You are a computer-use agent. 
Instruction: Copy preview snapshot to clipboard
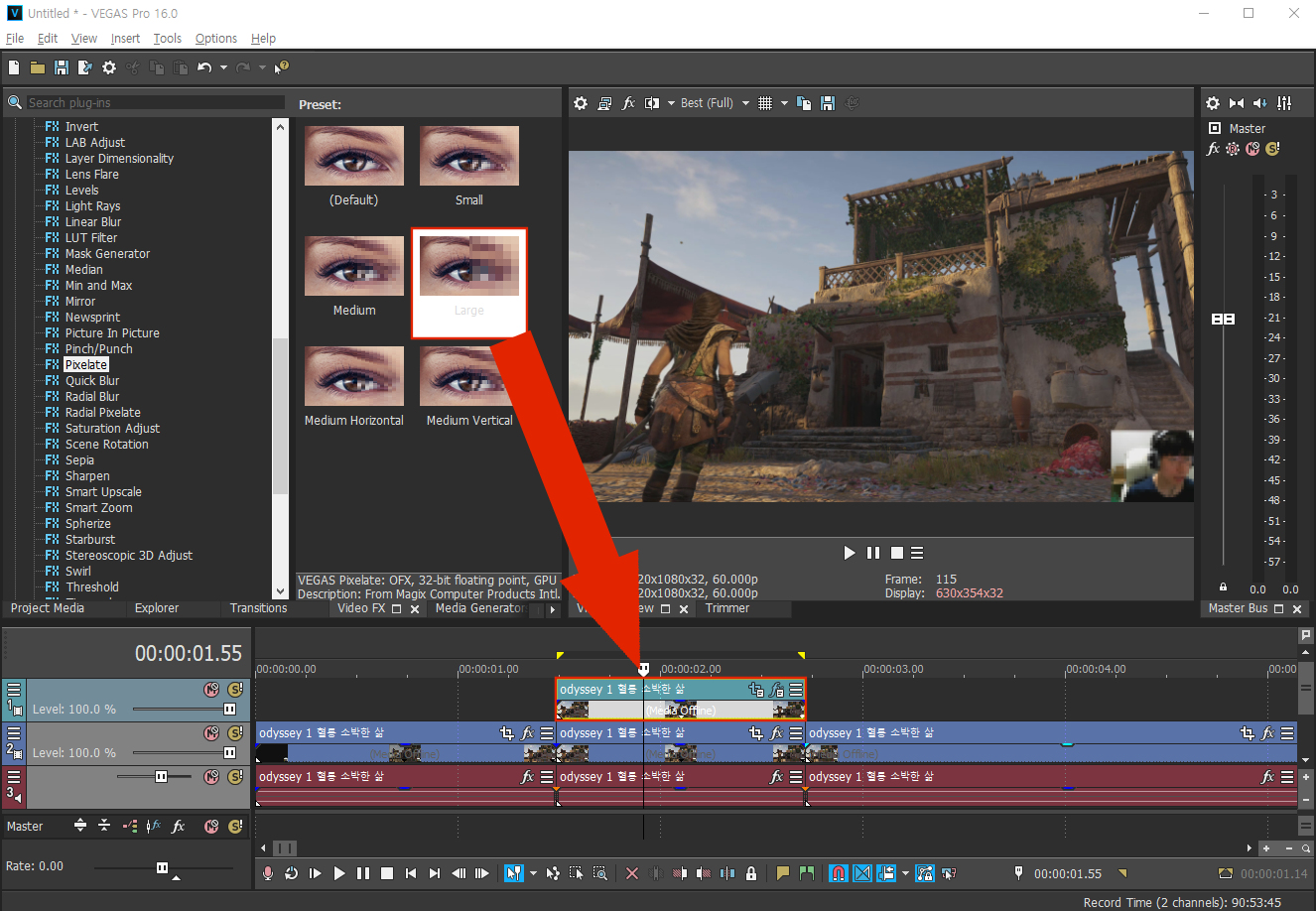pyautogui.click(x=804, y=103)
